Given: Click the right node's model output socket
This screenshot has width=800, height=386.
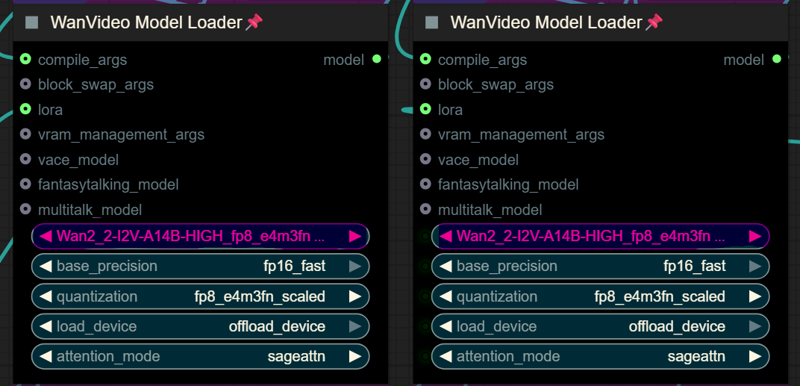Looking at the screenshot, I should [777, 59].
